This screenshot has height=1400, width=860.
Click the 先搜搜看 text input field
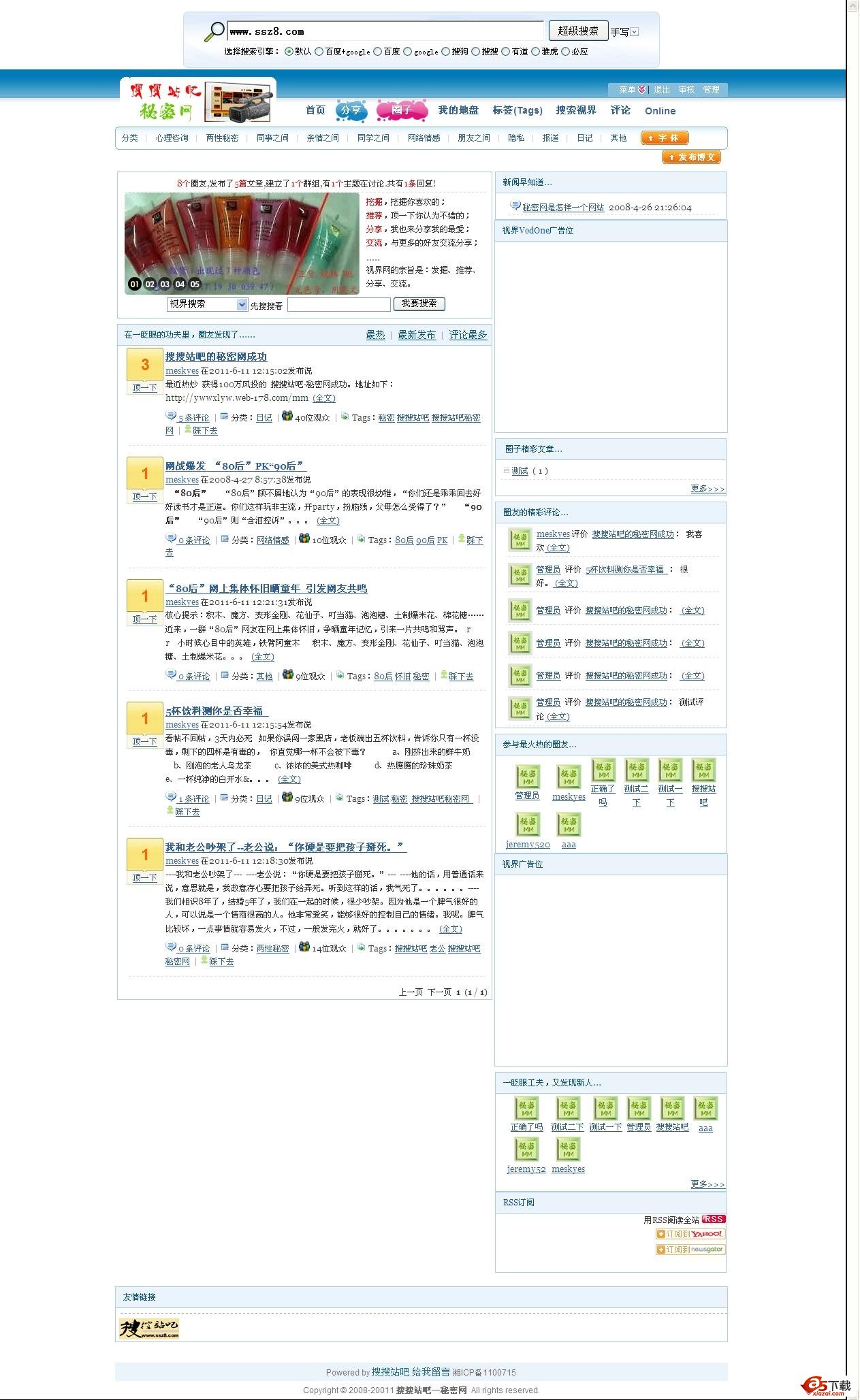338,304
